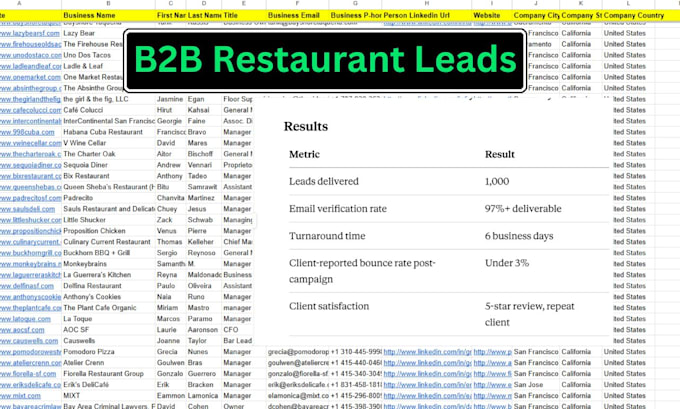Open the www.lazybearsf.com link
Screen dimensions: 680x409
tap(29, 33)
